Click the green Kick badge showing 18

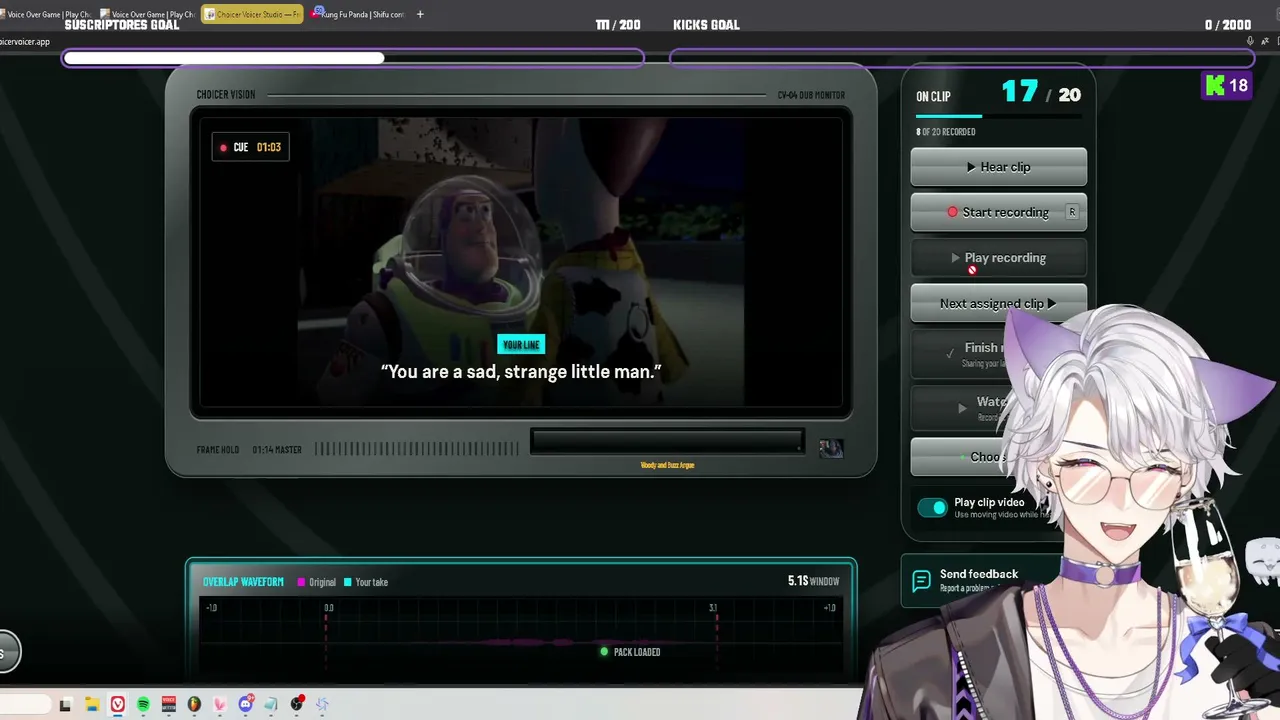[1226, 86]
